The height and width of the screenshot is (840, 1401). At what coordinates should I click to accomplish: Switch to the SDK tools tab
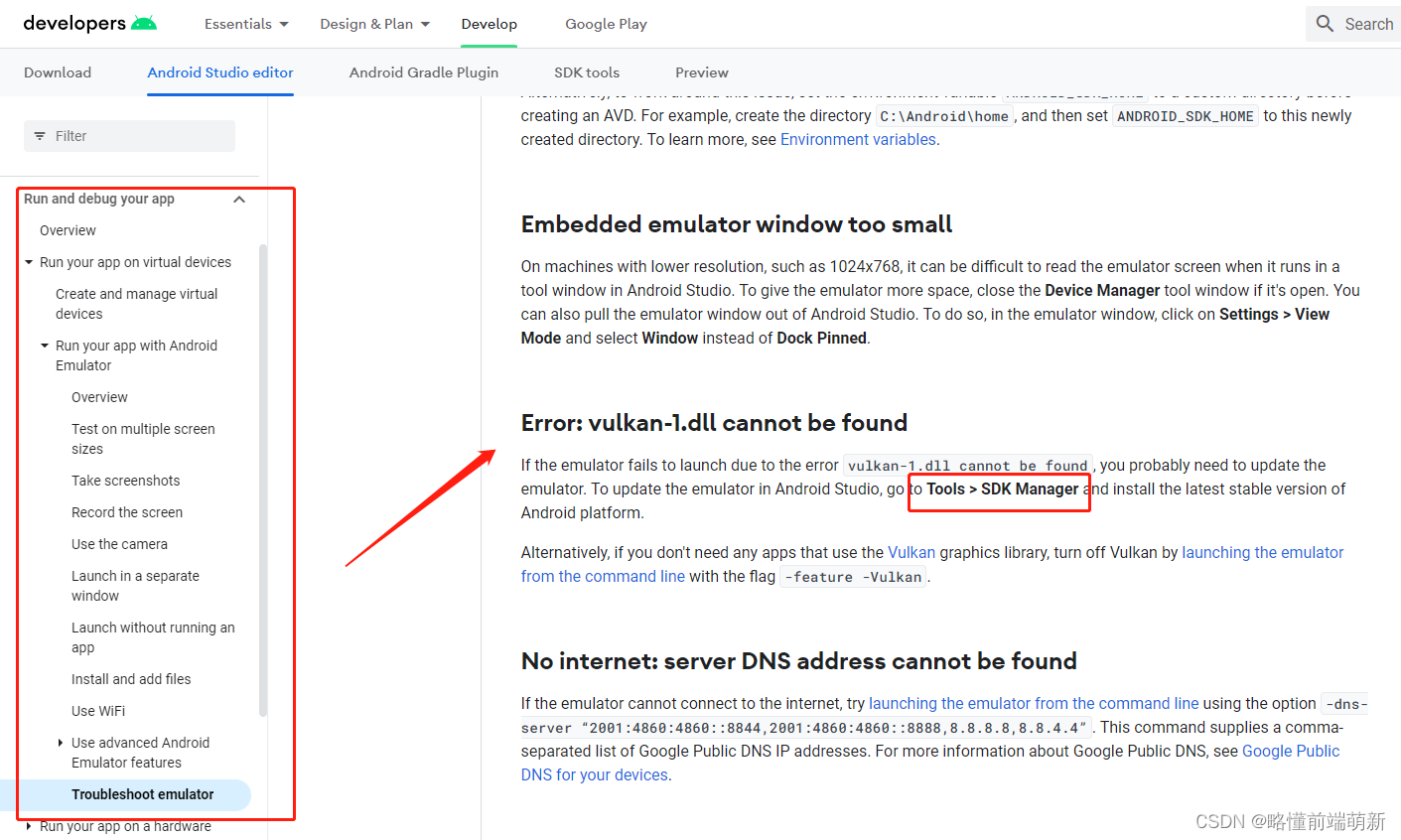[585, 71]
